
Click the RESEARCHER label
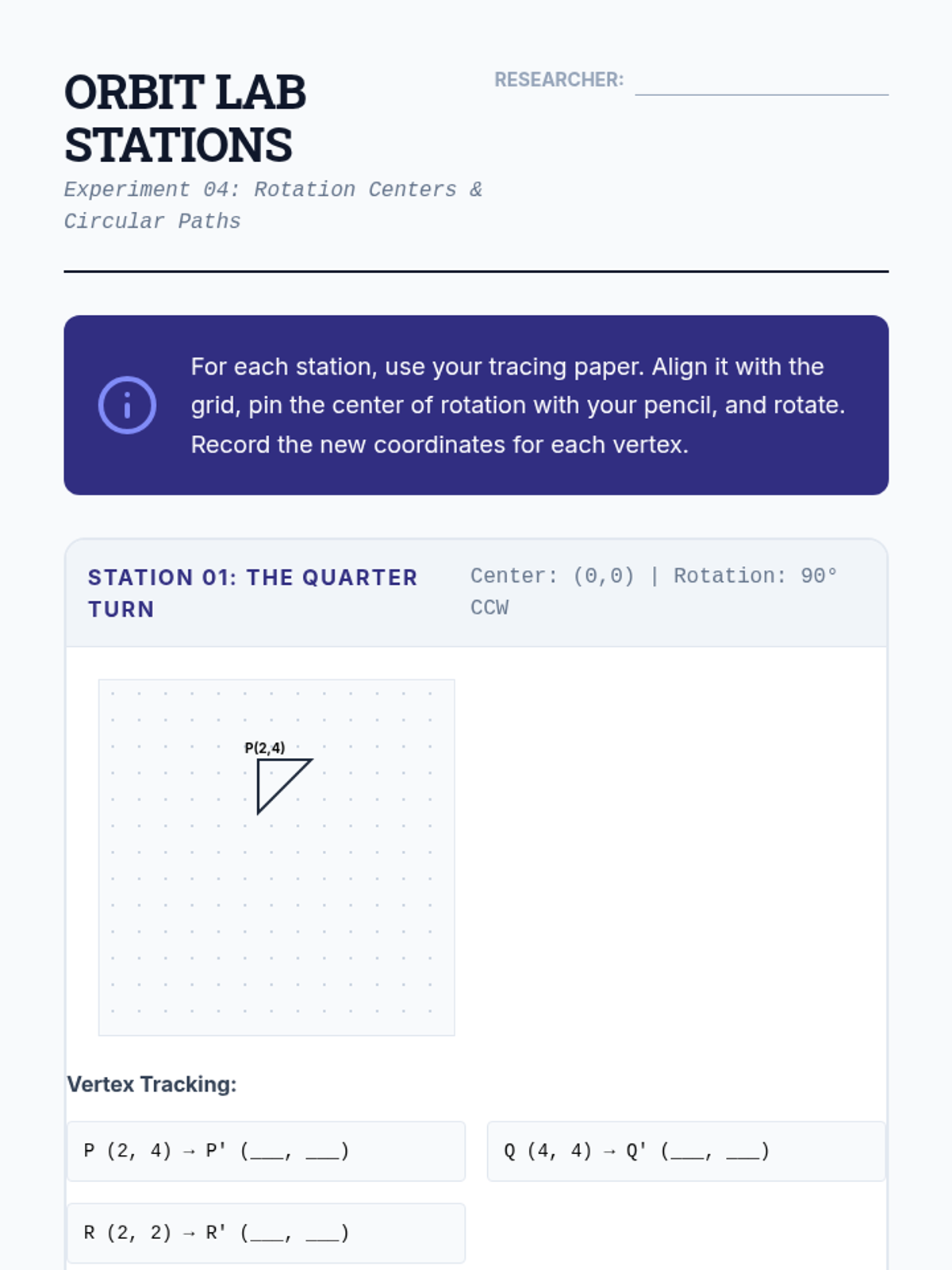[x=559, y=80]
